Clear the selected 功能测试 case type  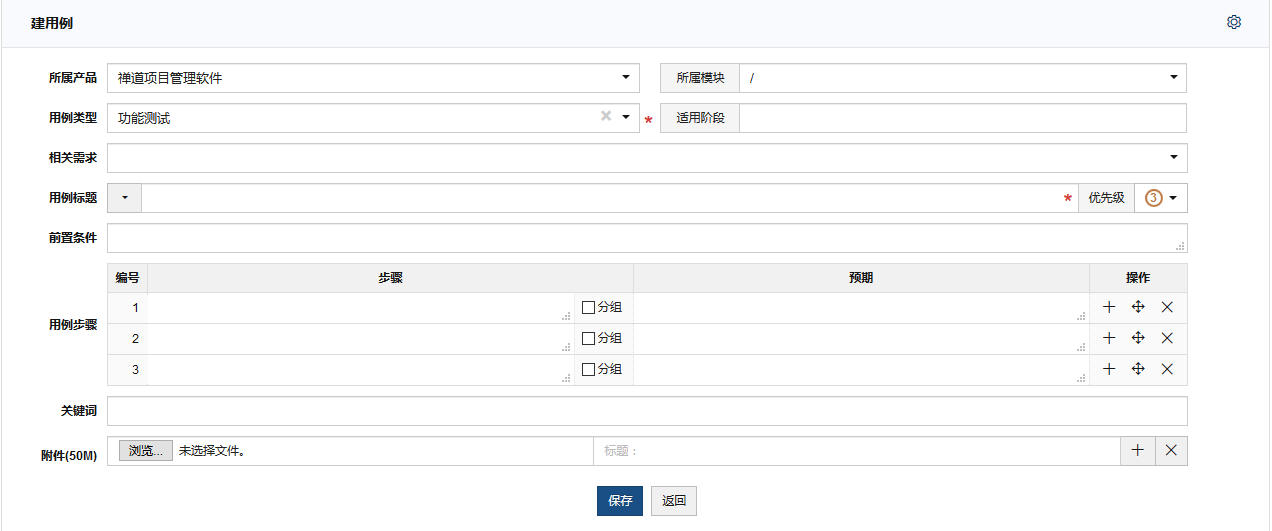(x=605, y=117)
